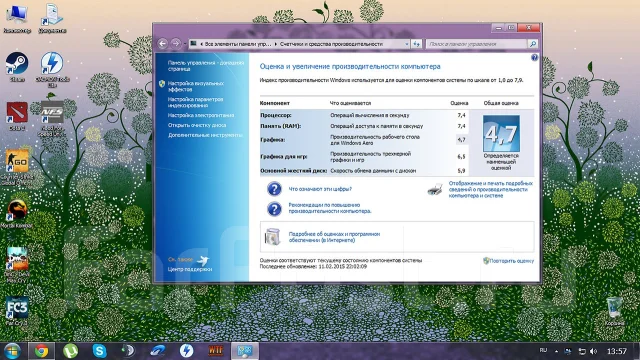This screenshot has width=640, height=360.
Task: Click the refresh button beside the address bar
Action: [x=416, y=44]
